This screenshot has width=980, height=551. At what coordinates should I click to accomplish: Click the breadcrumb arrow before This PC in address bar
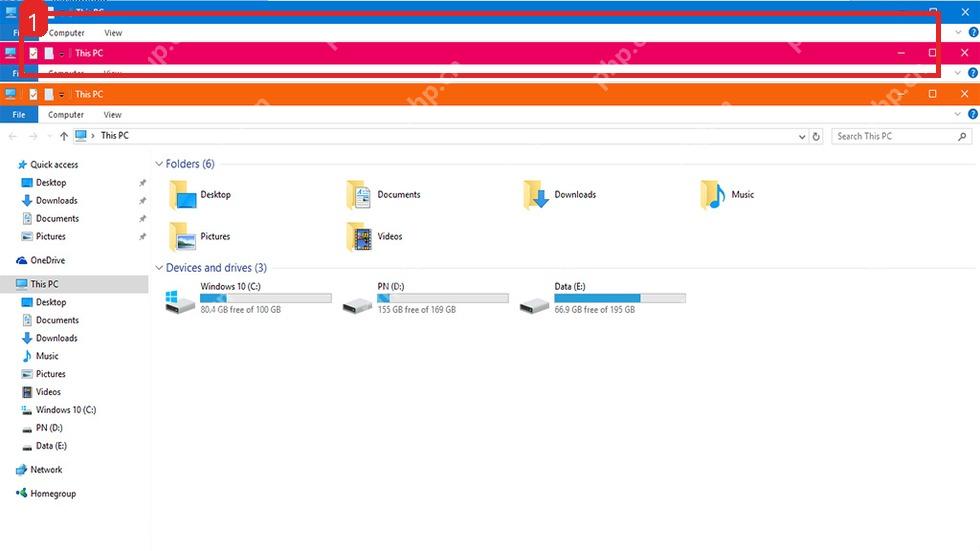click(92, 136)
